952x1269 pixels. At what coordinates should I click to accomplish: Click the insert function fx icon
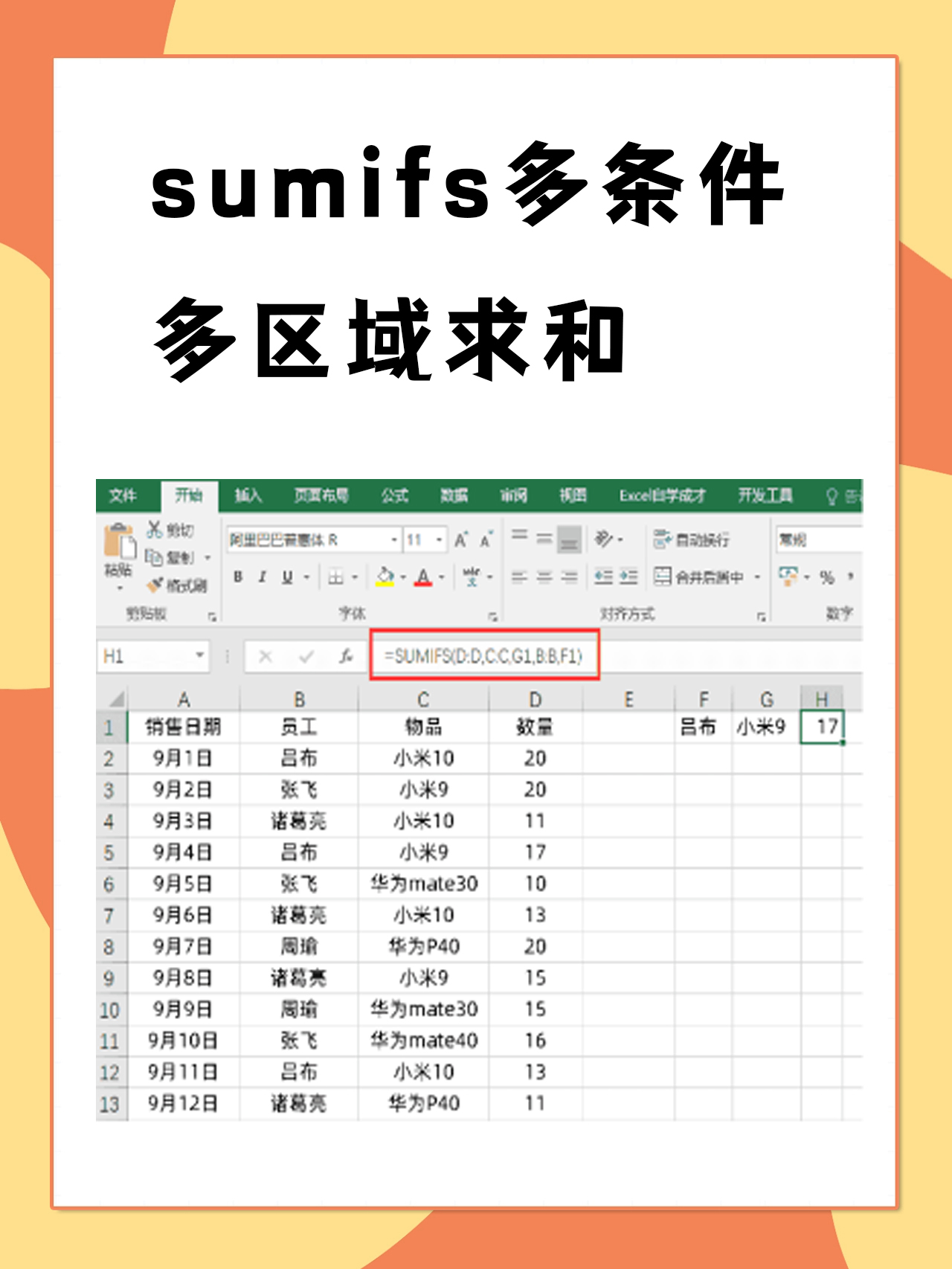pyautogui.click(x=346, y=656)
